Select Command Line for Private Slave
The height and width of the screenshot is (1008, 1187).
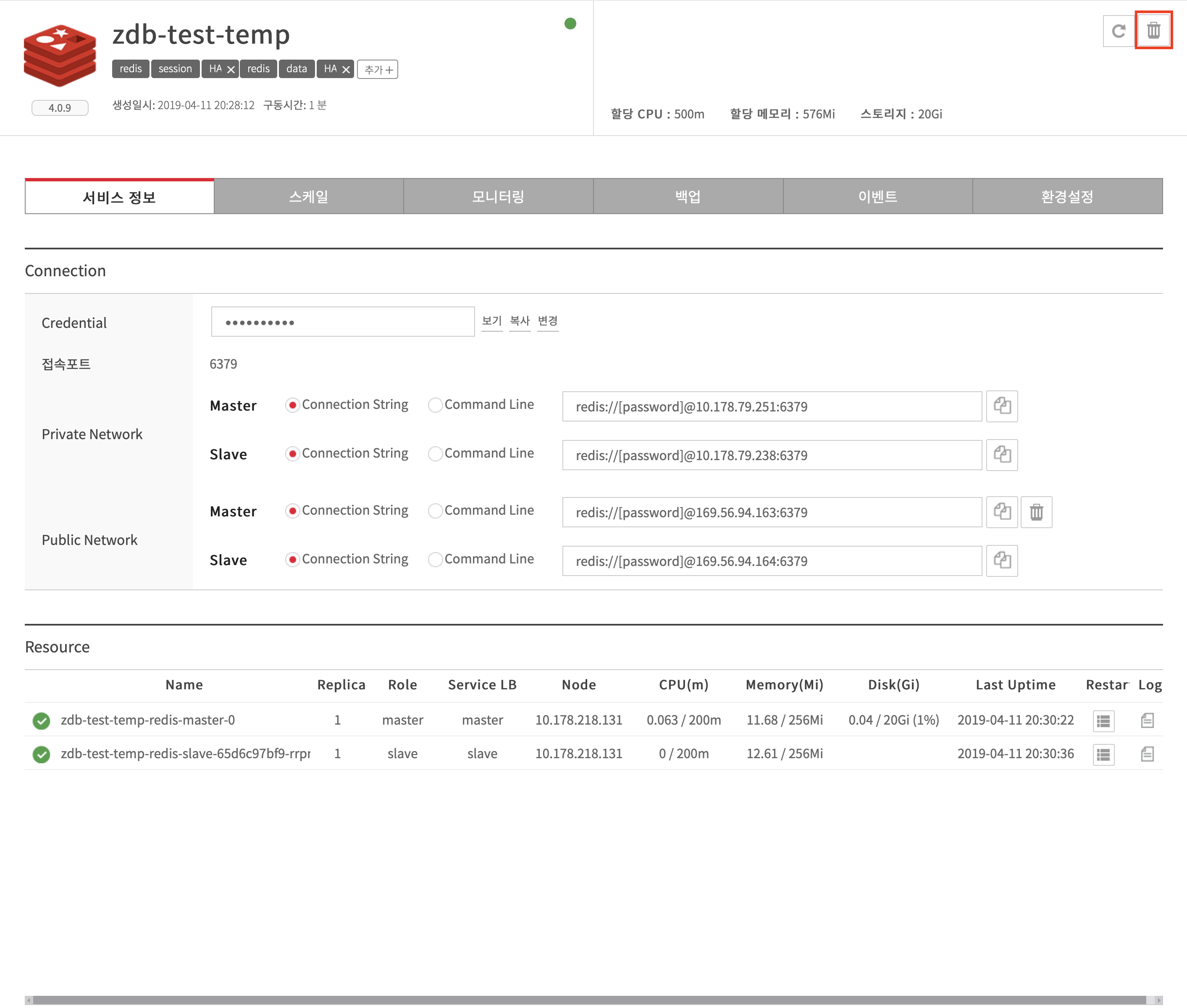(436, 454)
